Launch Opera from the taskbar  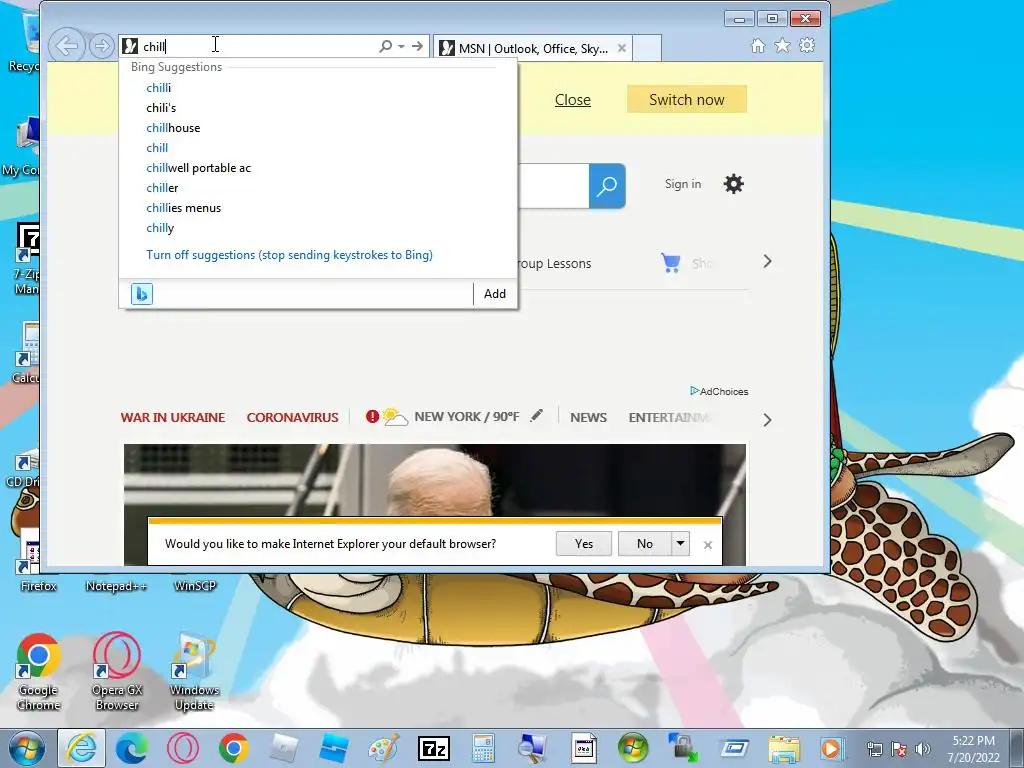coord(183,748)
